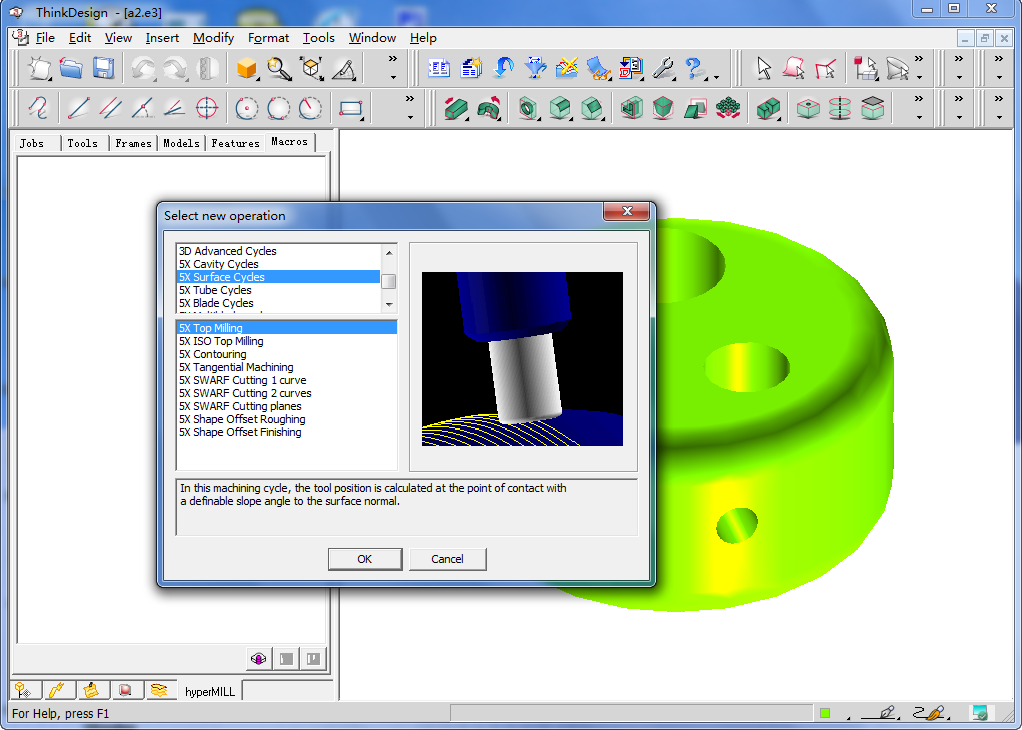Screen dimensions: 1022x730
Task: Open the Insert menu
Action: pos(162,38)
